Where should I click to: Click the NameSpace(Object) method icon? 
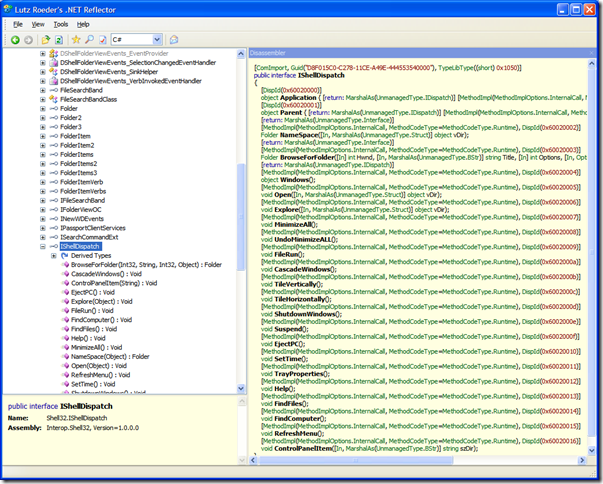click(x=66, y=356)
